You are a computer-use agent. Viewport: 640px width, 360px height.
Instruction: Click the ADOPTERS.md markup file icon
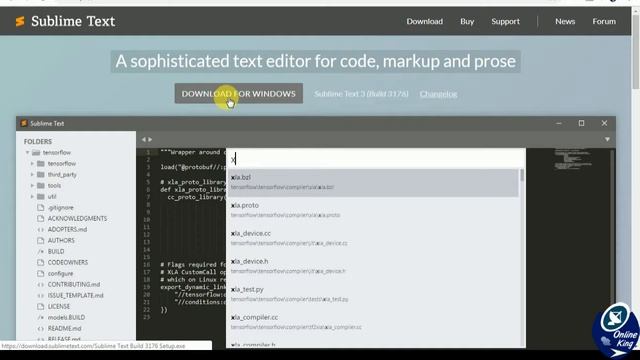coord(40,229)
